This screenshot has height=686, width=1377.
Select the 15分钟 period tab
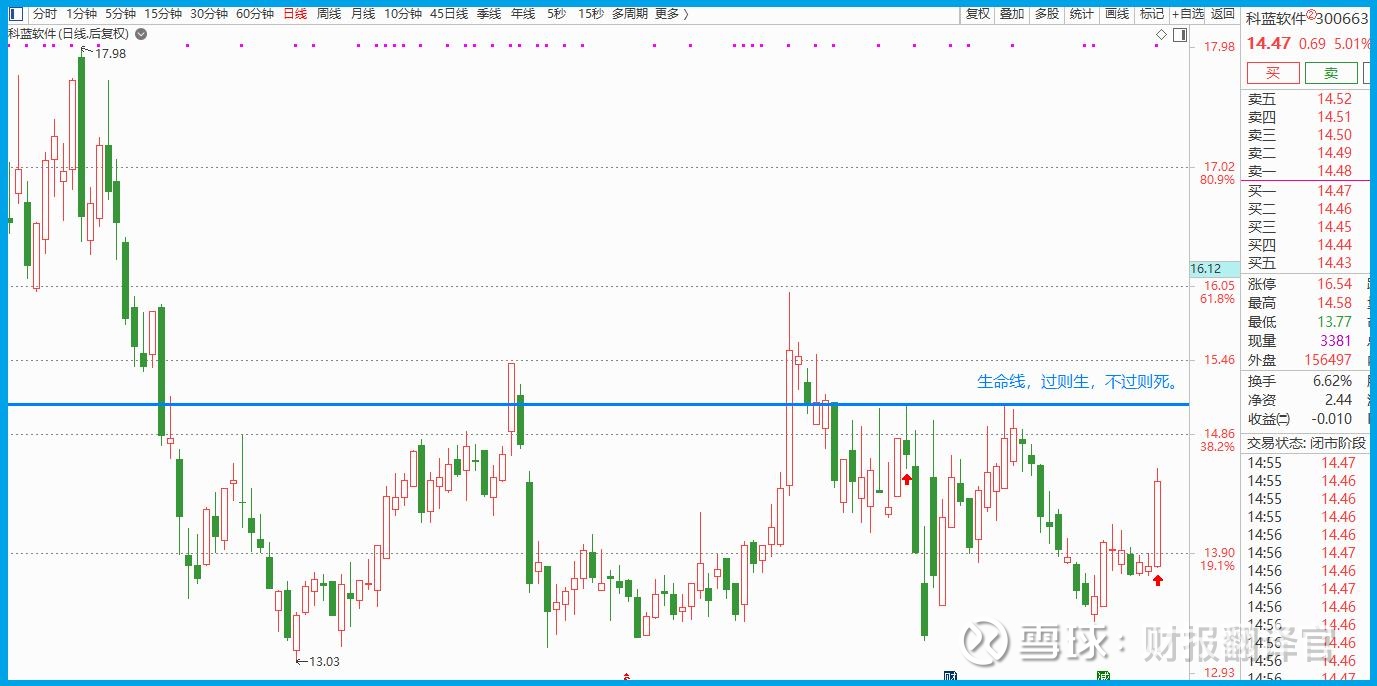[x=163, y=14]
